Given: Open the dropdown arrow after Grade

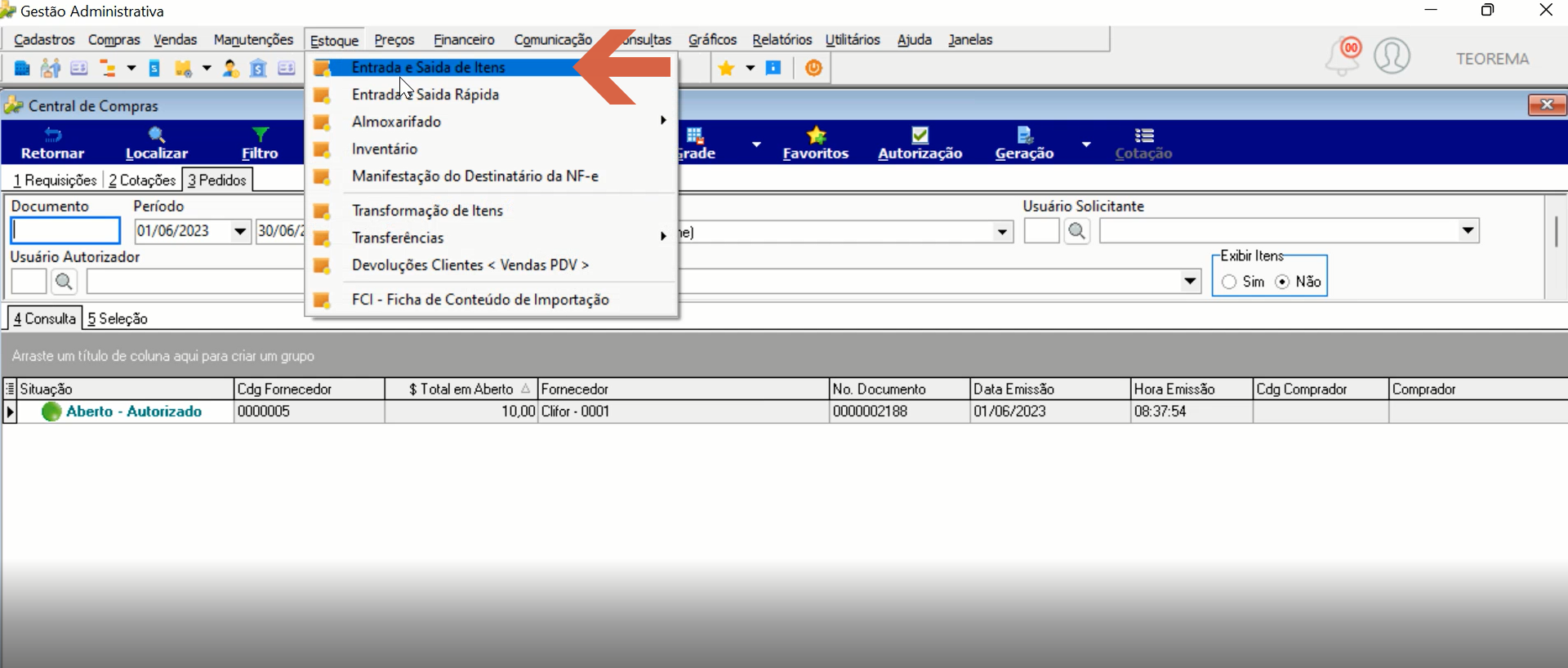Looking at the screenshot, I should (x=756, y=145).
